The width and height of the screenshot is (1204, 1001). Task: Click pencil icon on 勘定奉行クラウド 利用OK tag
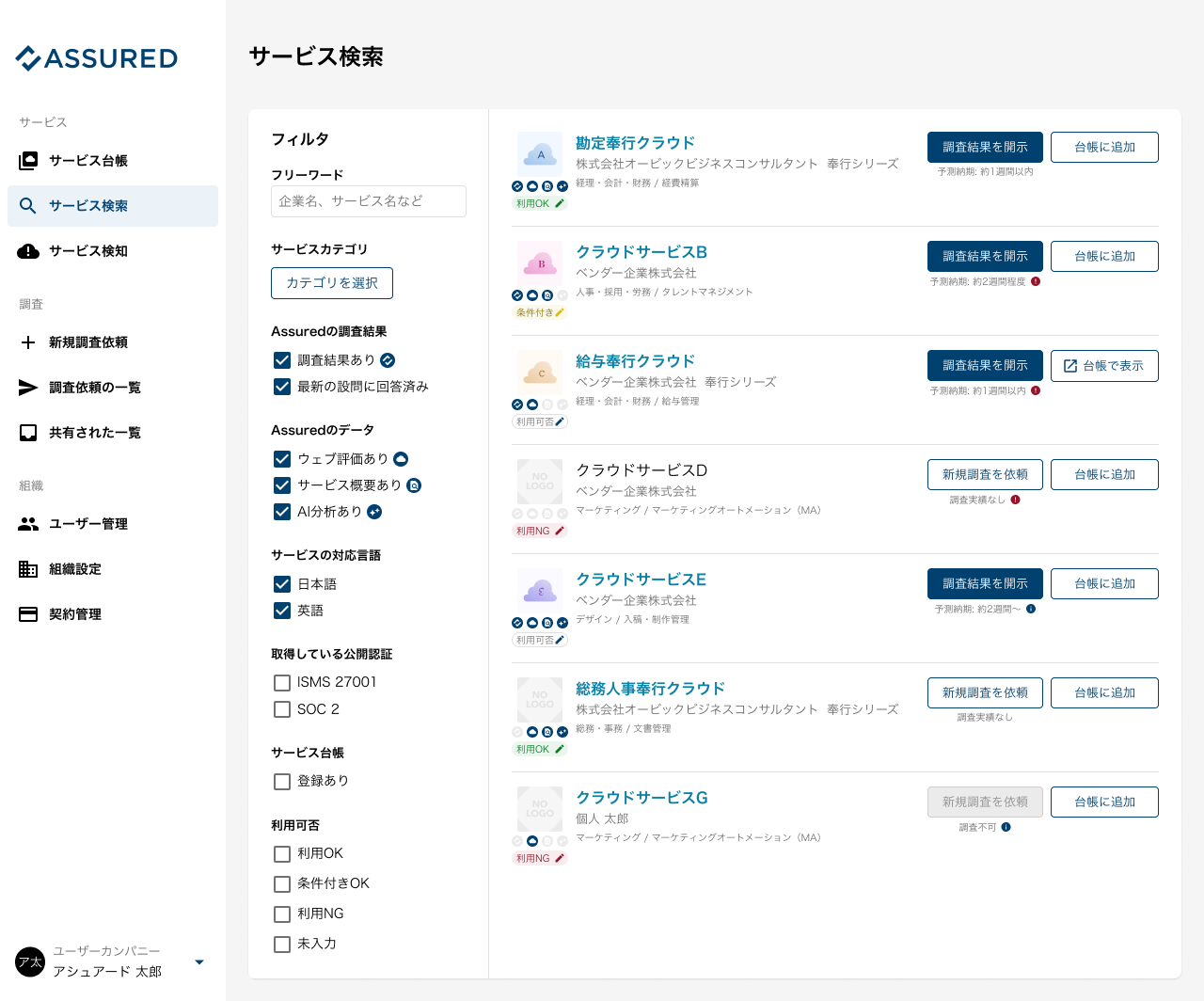tap(560, 203)
